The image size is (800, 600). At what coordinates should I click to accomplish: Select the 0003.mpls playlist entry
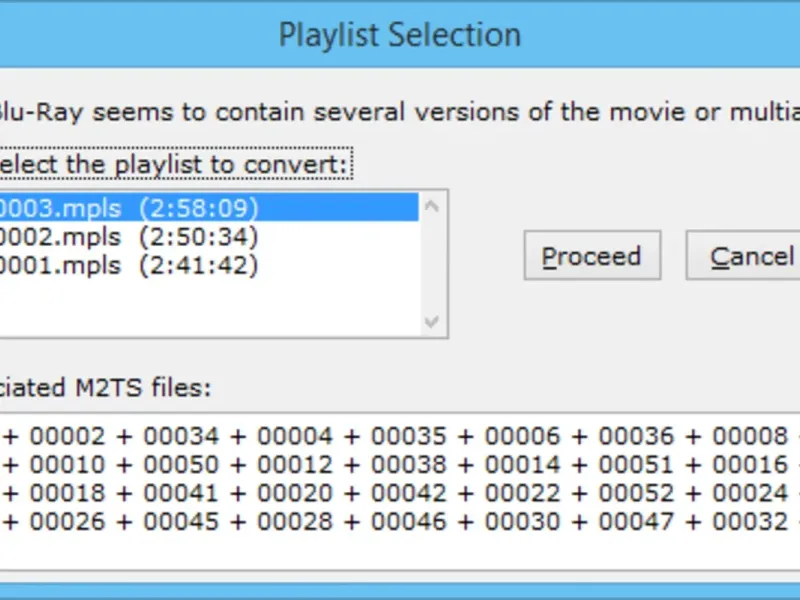click(x=130, y=208)
